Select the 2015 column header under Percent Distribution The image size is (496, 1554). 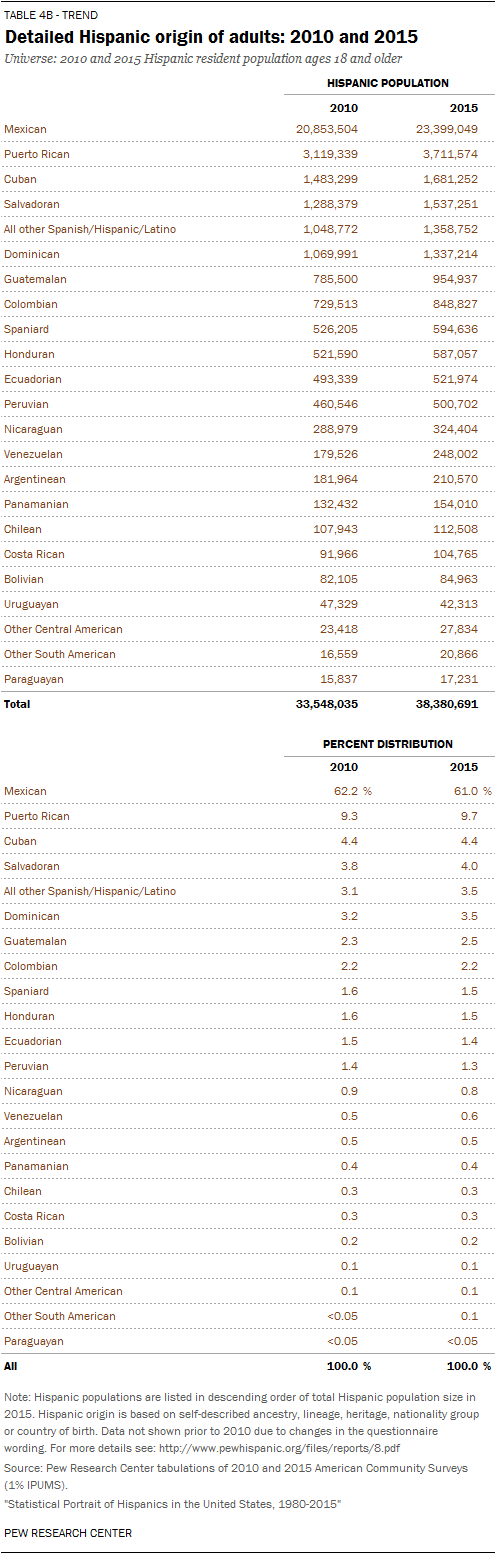pos(464,769)
